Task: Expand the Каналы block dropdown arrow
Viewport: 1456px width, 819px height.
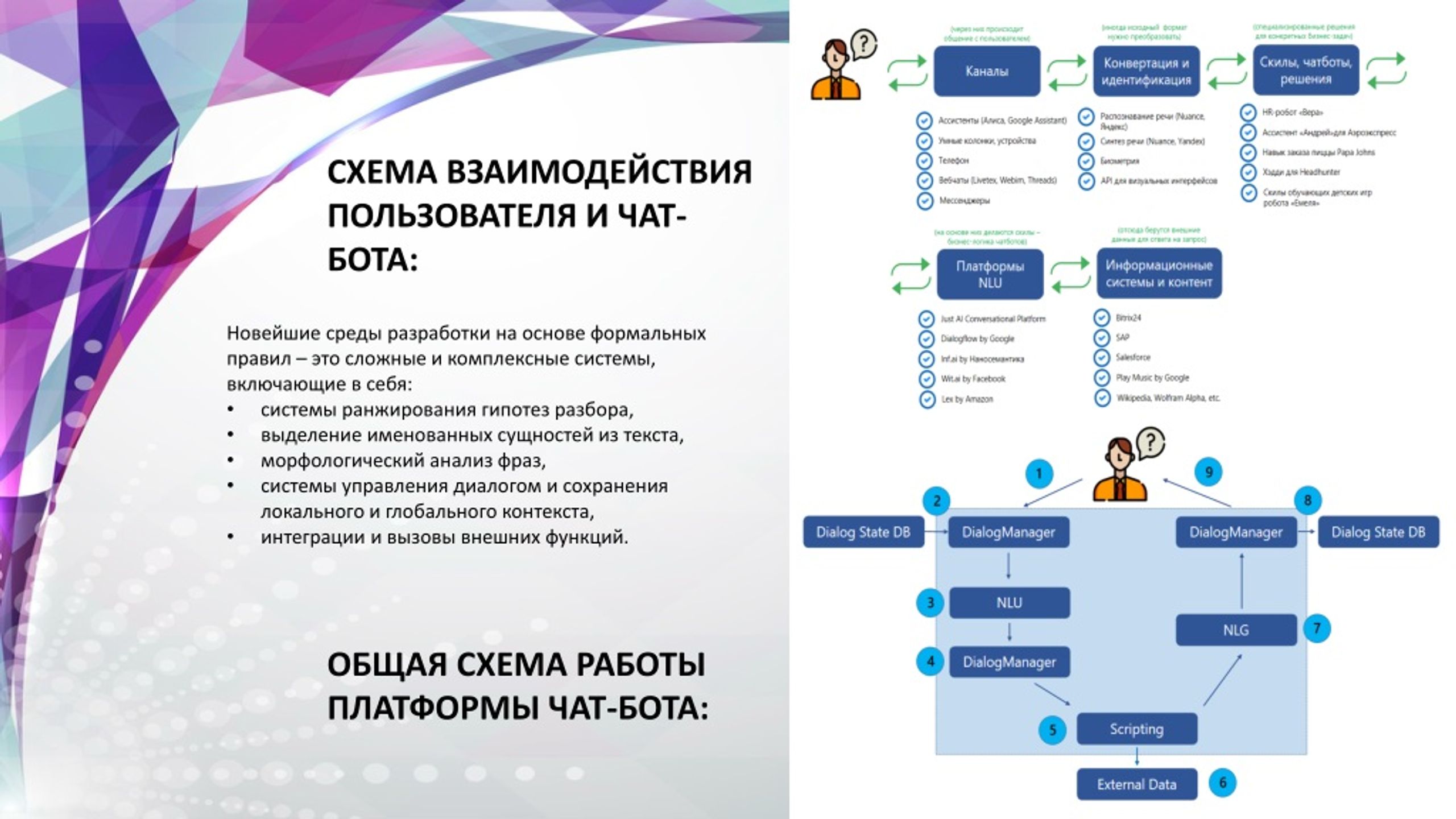Action: (x=984, y=80)
